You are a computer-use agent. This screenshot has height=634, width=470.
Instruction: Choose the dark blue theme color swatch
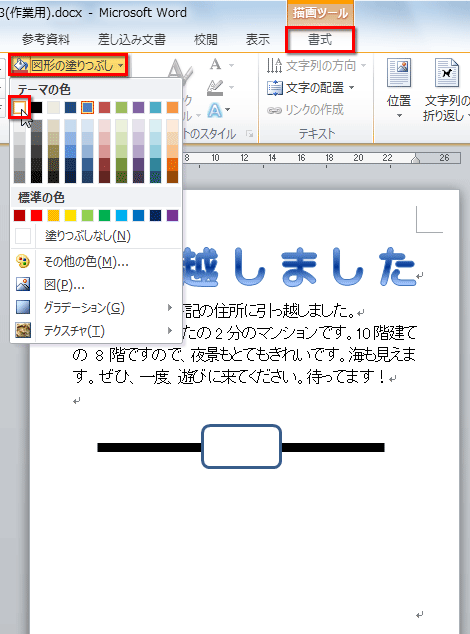point(70,107)
